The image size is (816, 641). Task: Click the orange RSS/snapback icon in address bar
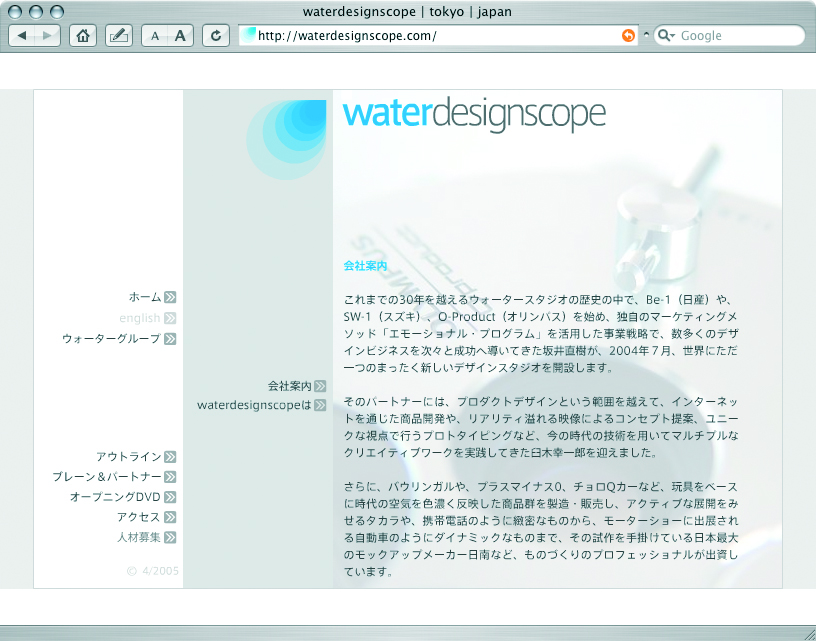pyautogui.click(x=629, y=35)
